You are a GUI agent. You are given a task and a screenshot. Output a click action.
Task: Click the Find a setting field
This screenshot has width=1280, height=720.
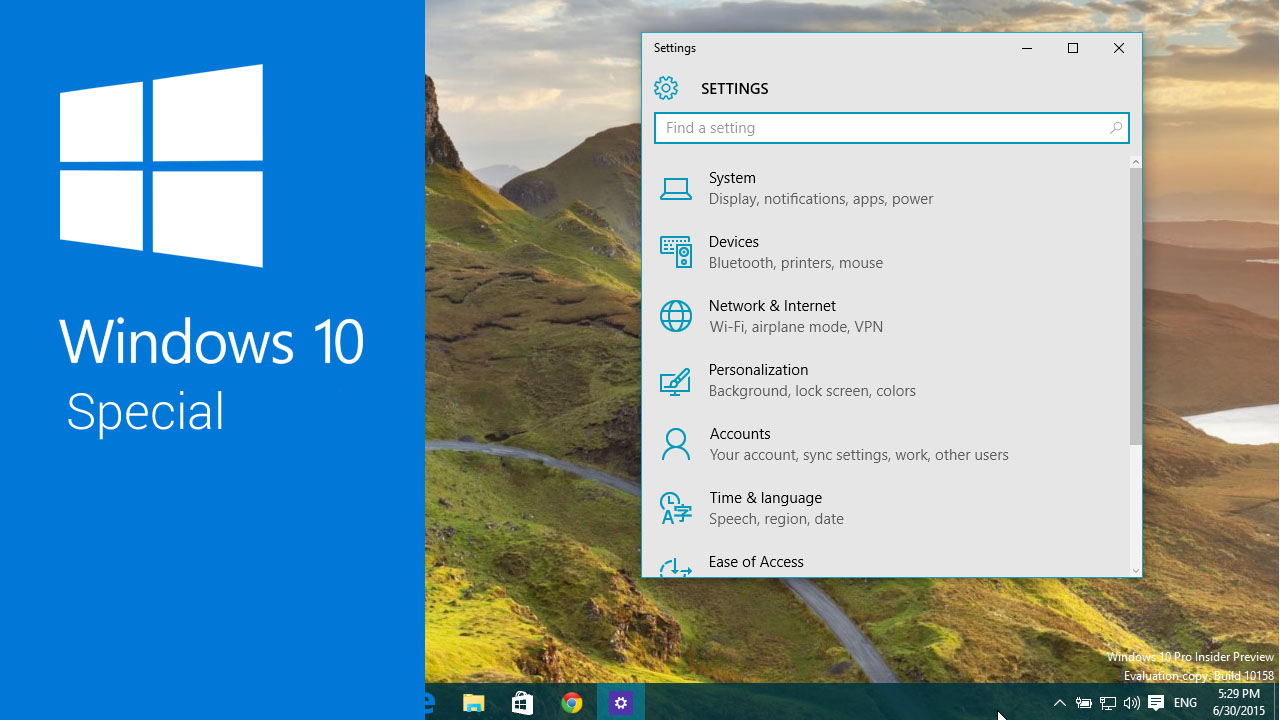pyautogui.click(x=880, y=128)
